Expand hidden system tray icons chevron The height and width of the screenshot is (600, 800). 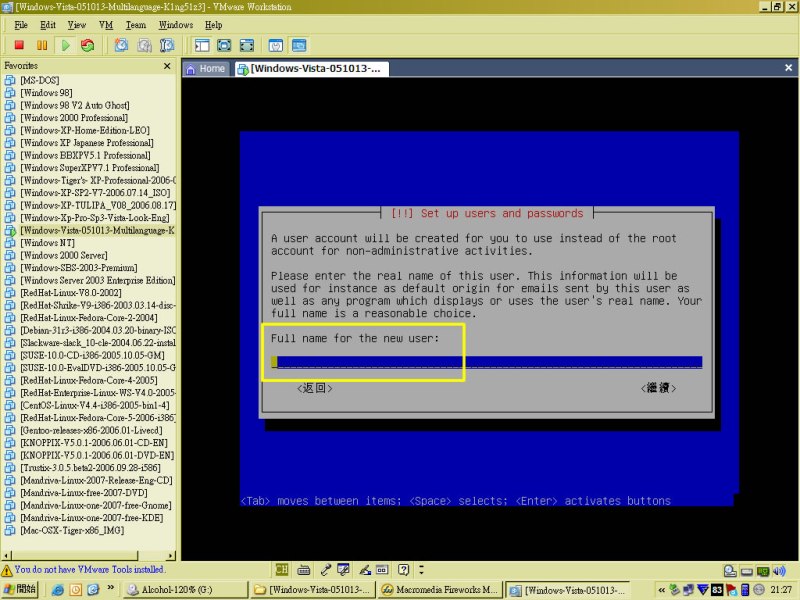662,590
